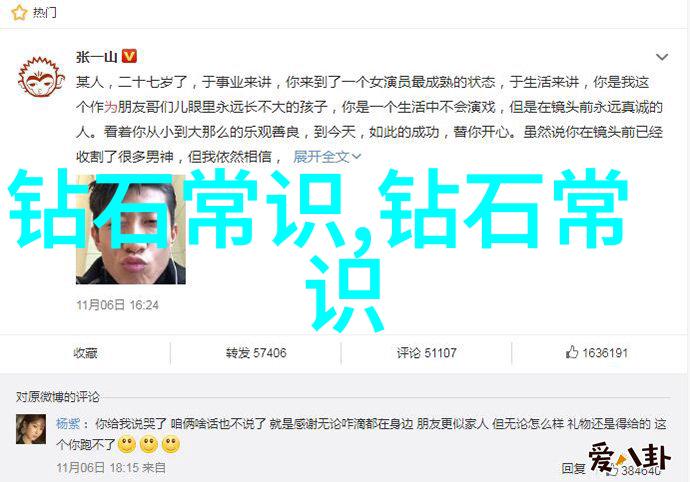Open the post options chevron menu
Viewport: 690px width, 482px height.
pos(662,57)
